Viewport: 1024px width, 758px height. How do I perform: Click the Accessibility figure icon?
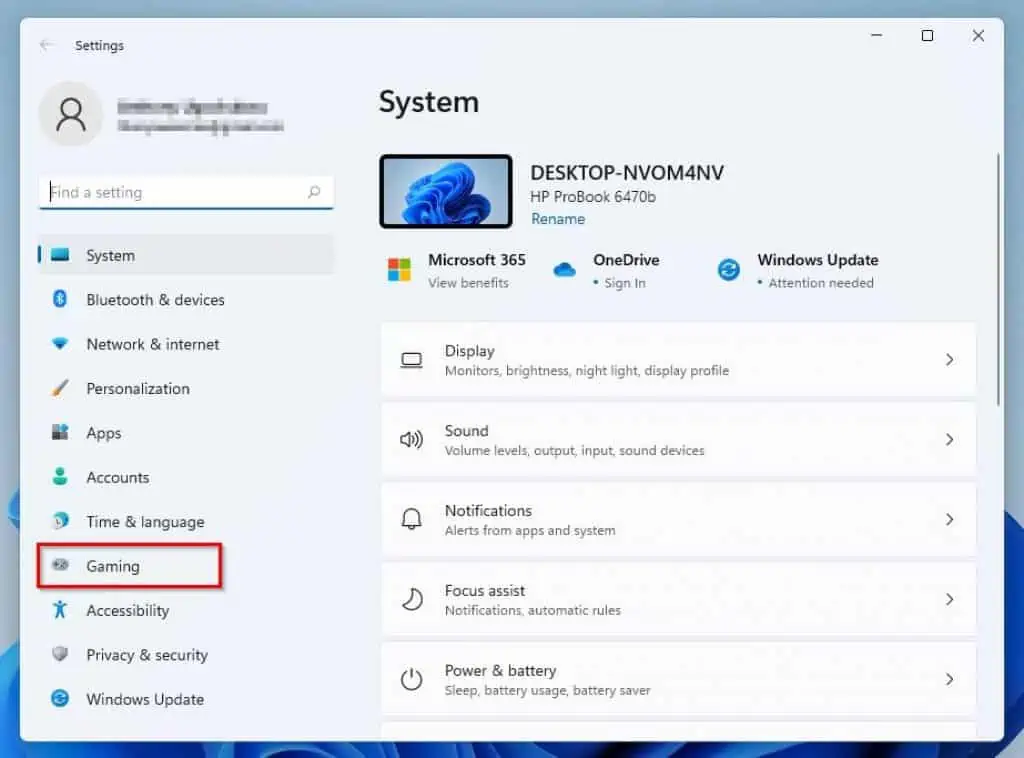coord(60,610)
